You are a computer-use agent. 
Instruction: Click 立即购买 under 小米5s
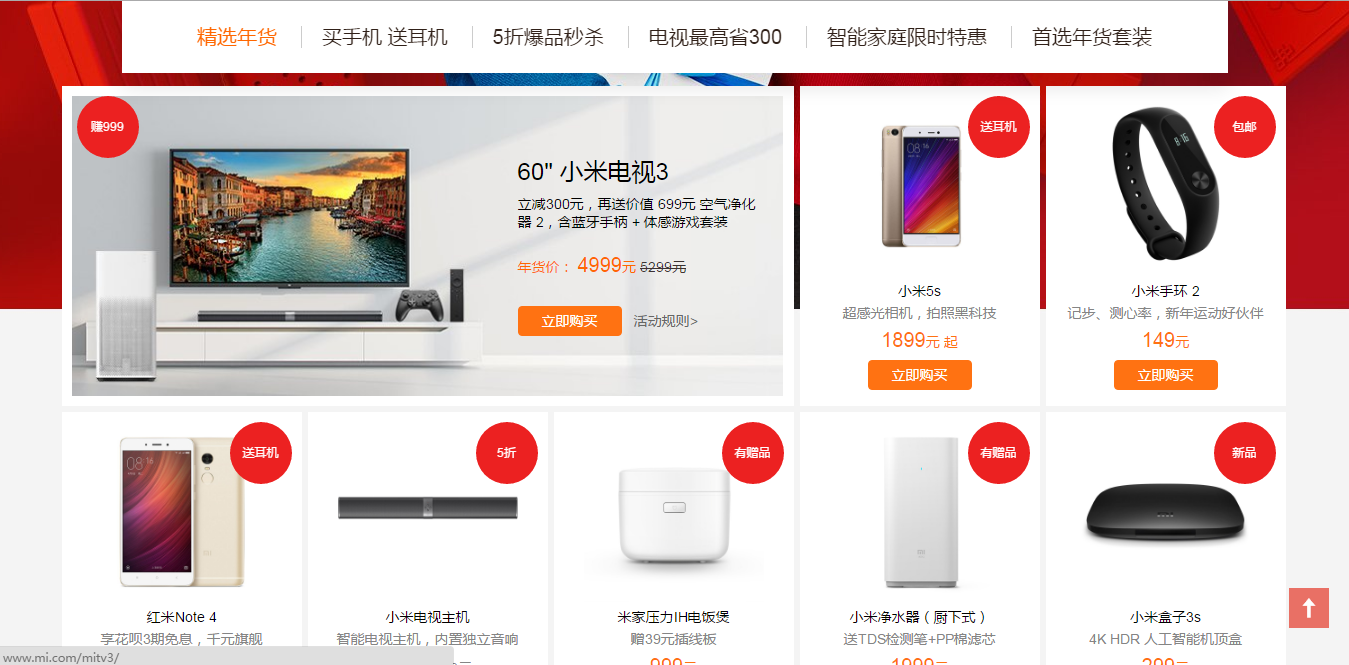[x=920, y=375]
